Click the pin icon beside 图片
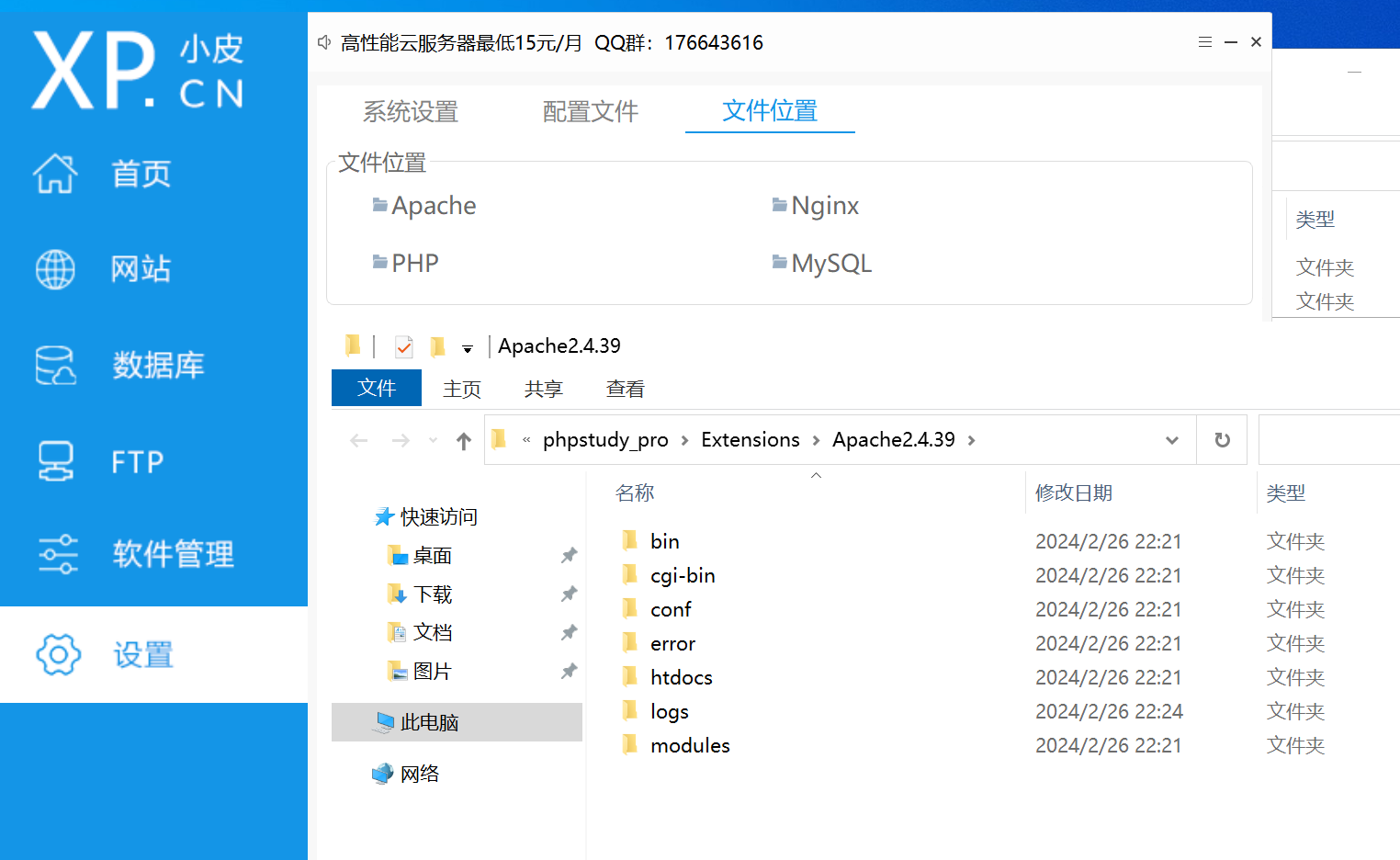This screenshot has width=1400, height=860. (x=569, y=671)
